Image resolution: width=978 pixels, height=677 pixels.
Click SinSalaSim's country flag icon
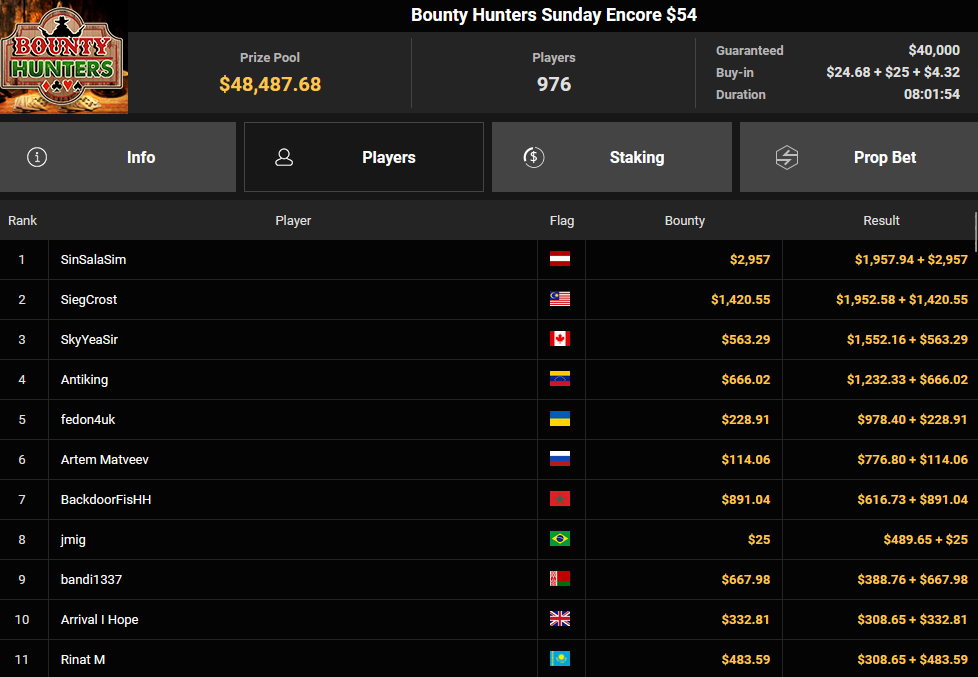point(559,259)
